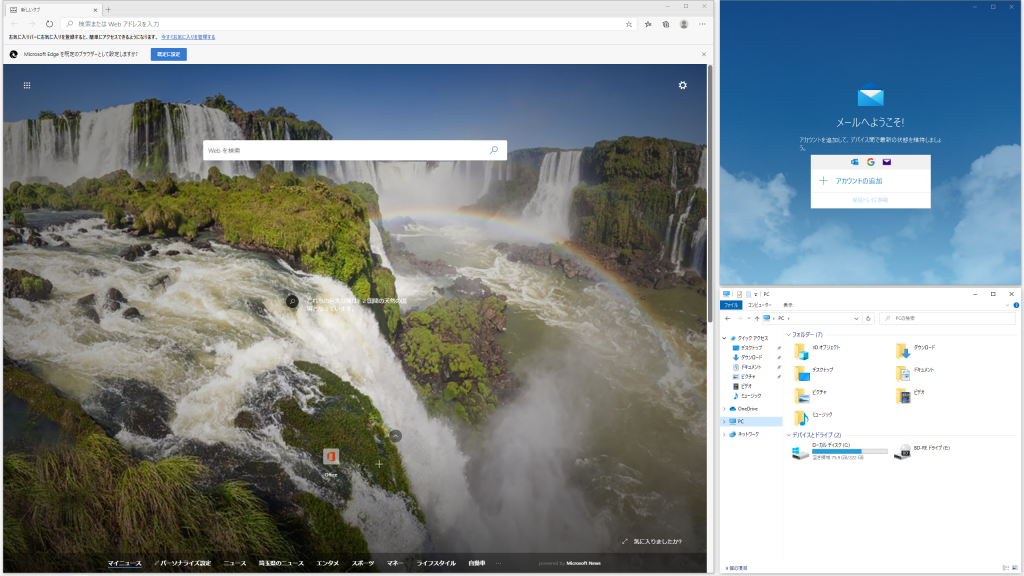Open the Computer ribbon tab in Explorer

pos(760,305)
